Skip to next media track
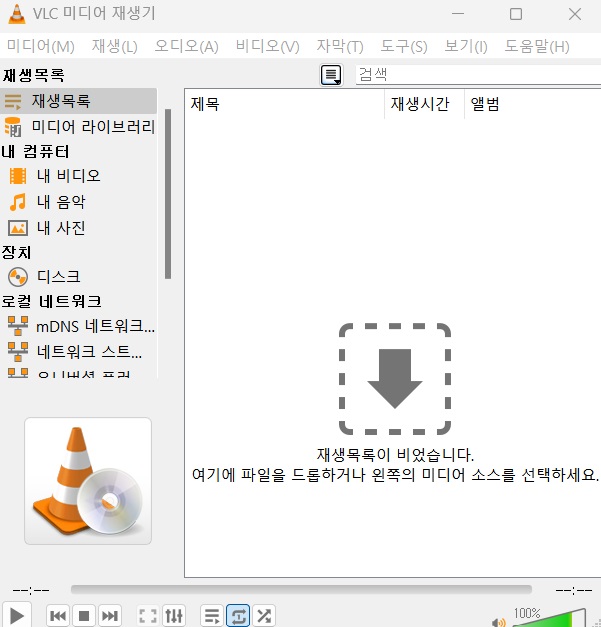 [x=110, y=616]
